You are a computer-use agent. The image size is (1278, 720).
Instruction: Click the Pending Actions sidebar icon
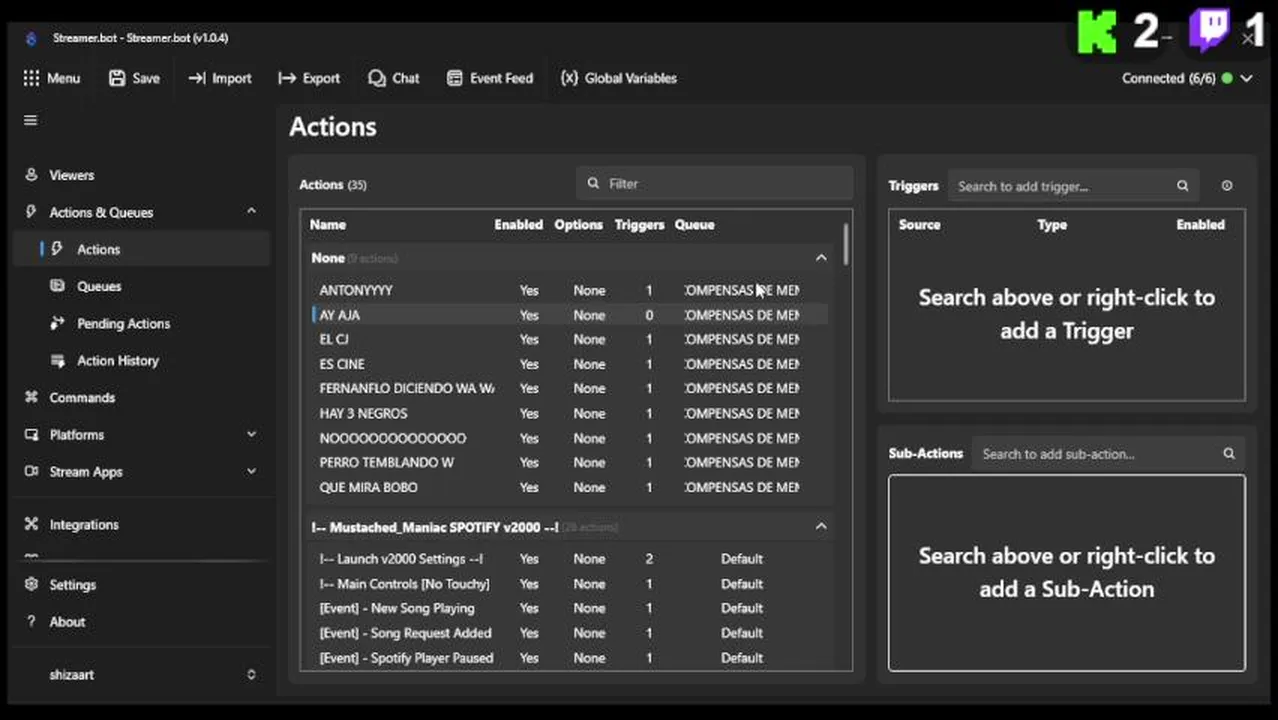[x=58, y=323]
